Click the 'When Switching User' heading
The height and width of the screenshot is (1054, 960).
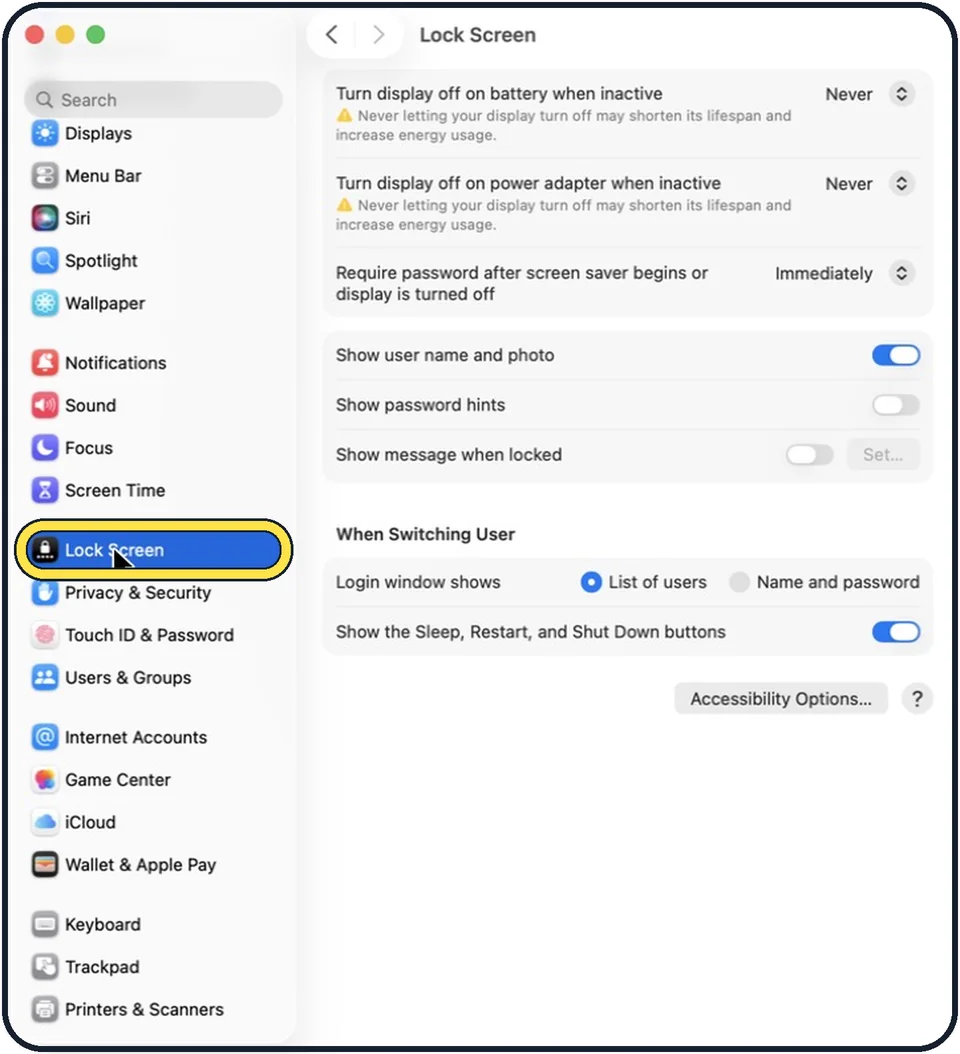426,534
